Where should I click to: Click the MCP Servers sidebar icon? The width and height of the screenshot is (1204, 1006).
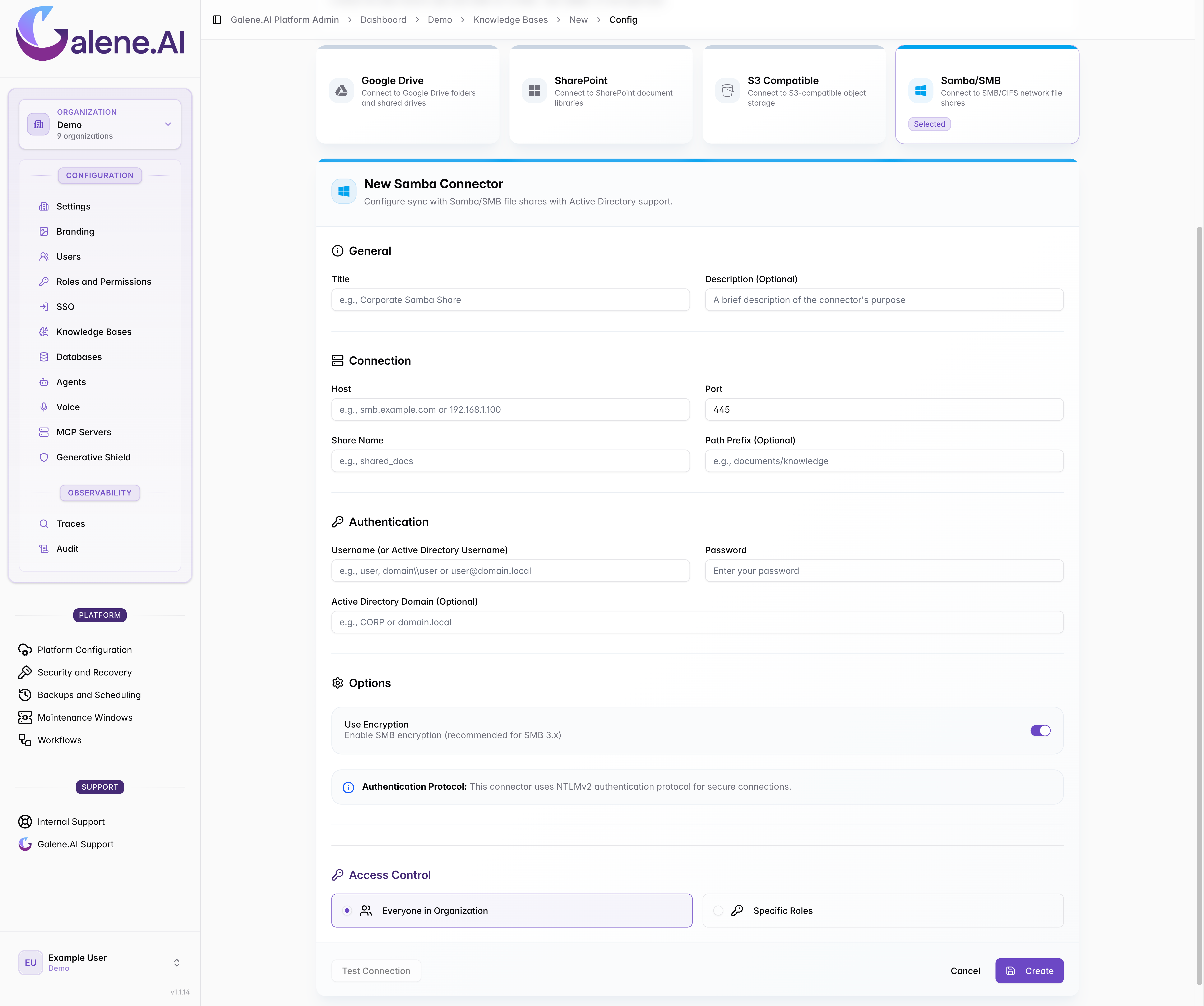click(43, 432)
